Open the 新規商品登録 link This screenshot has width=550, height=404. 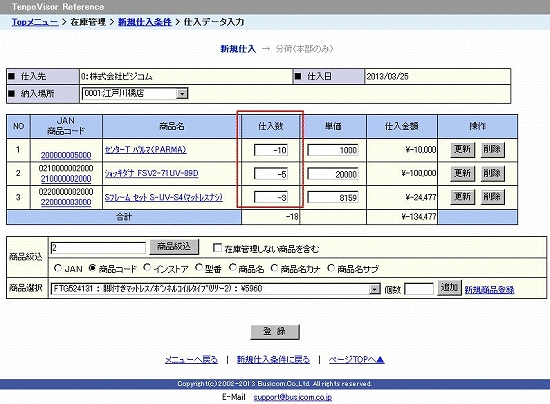489,290
